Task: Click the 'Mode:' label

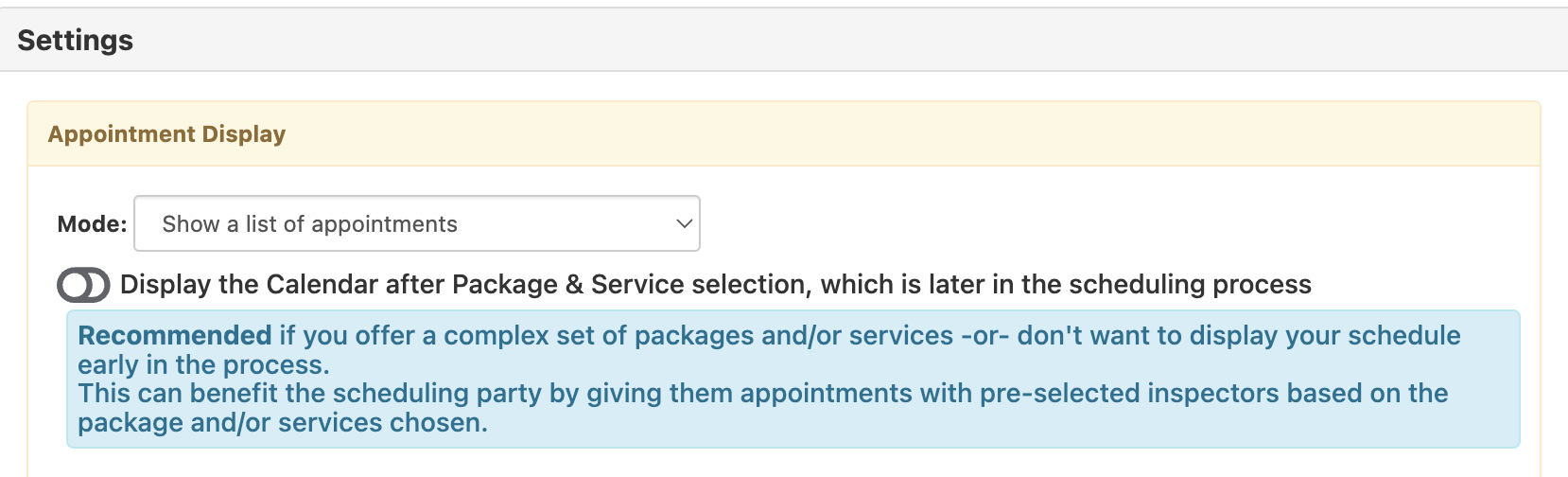Action: (92, 224)
